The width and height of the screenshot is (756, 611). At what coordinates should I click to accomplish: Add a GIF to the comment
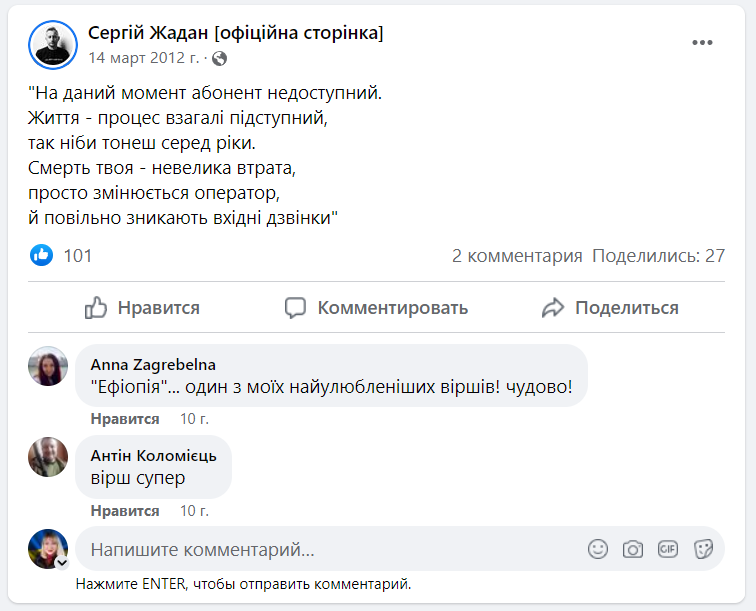668,549
